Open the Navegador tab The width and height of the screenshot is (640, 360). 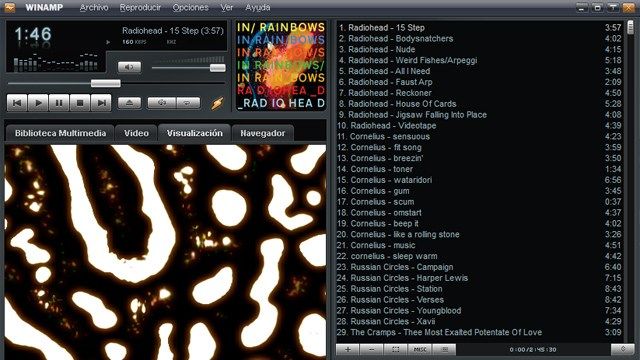pos(263,133)
